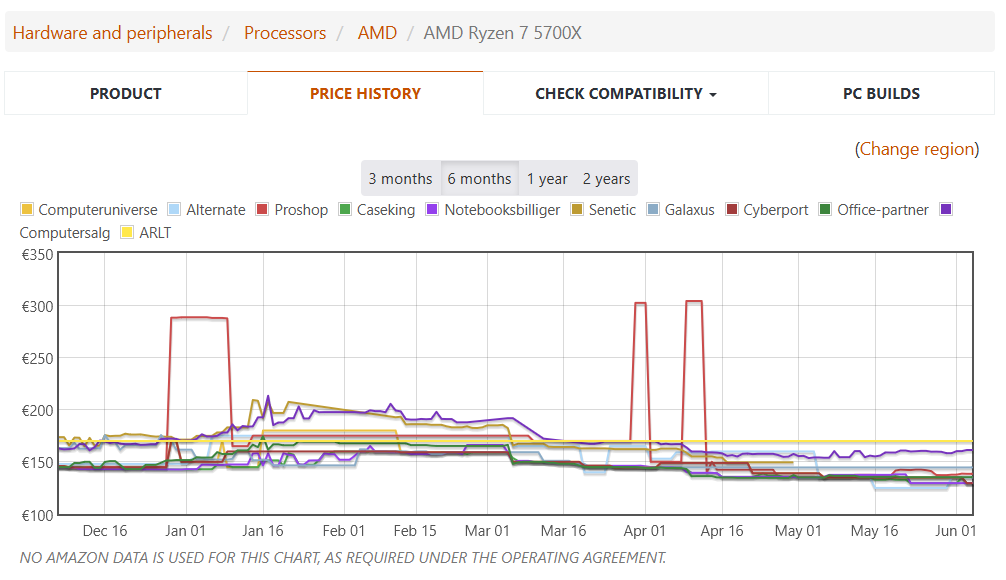Click the €100 y-axis label
This screenshot has height=580, width=1006.
(x=37, y=515)
